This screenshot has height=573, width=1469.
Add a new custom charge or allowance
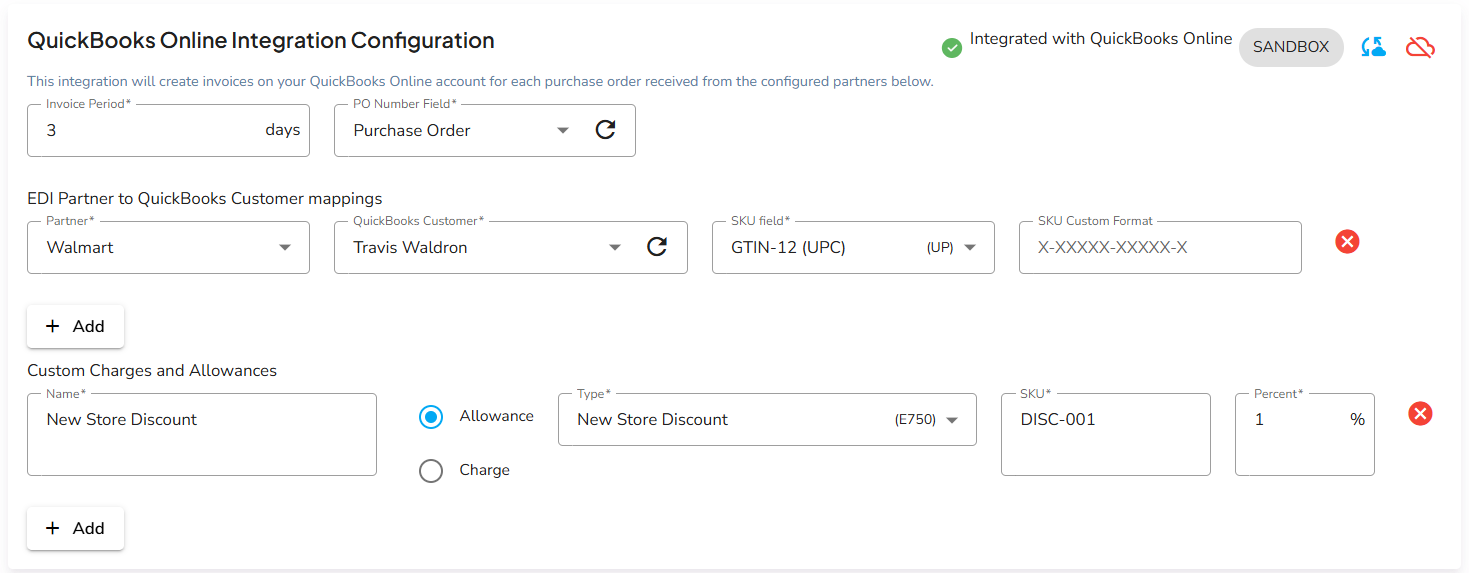click(75, 528)
